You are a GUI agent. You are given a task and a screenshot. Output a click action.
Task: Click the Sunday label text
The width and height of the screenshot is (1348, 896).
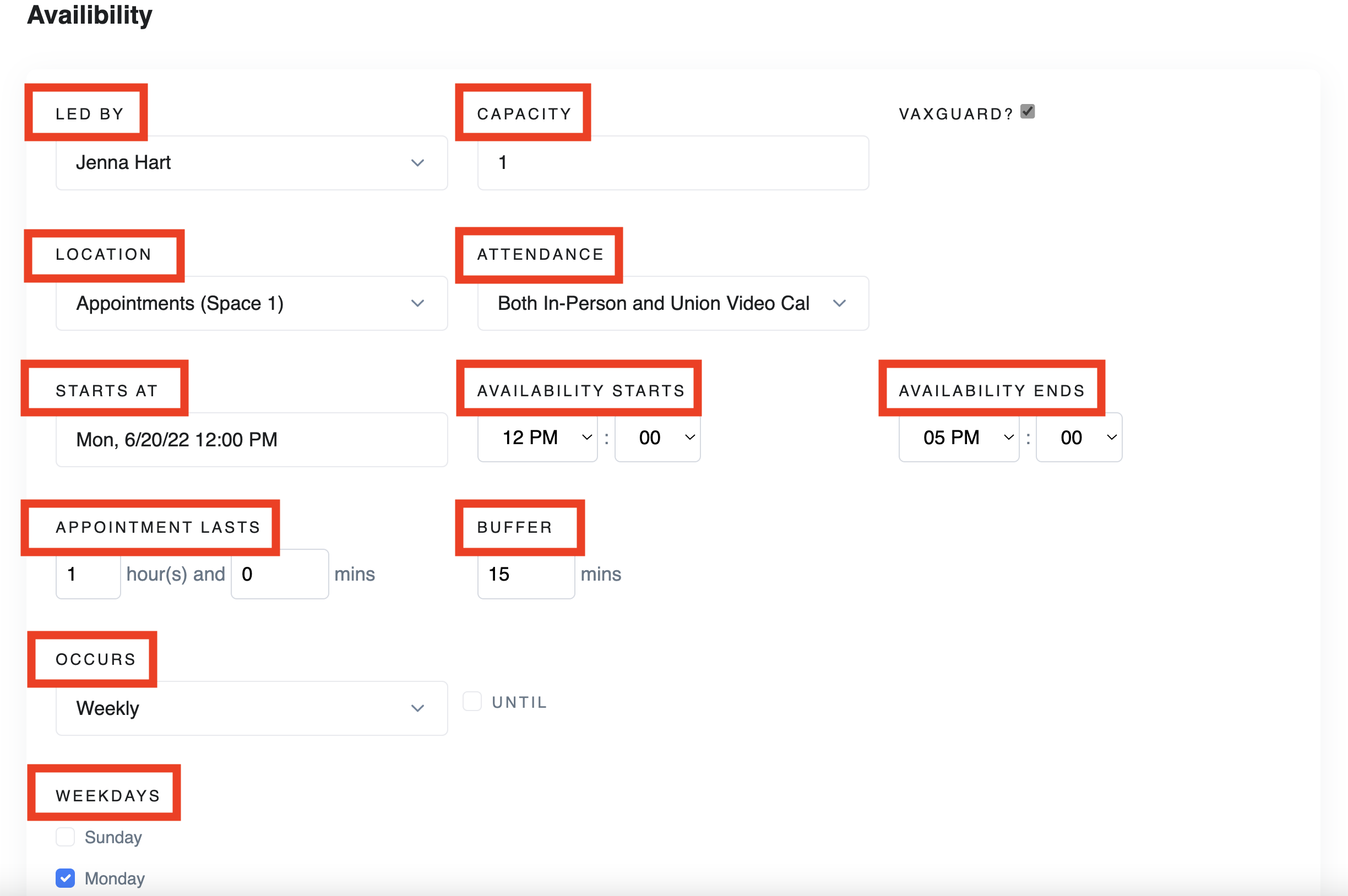coord(113,837)
